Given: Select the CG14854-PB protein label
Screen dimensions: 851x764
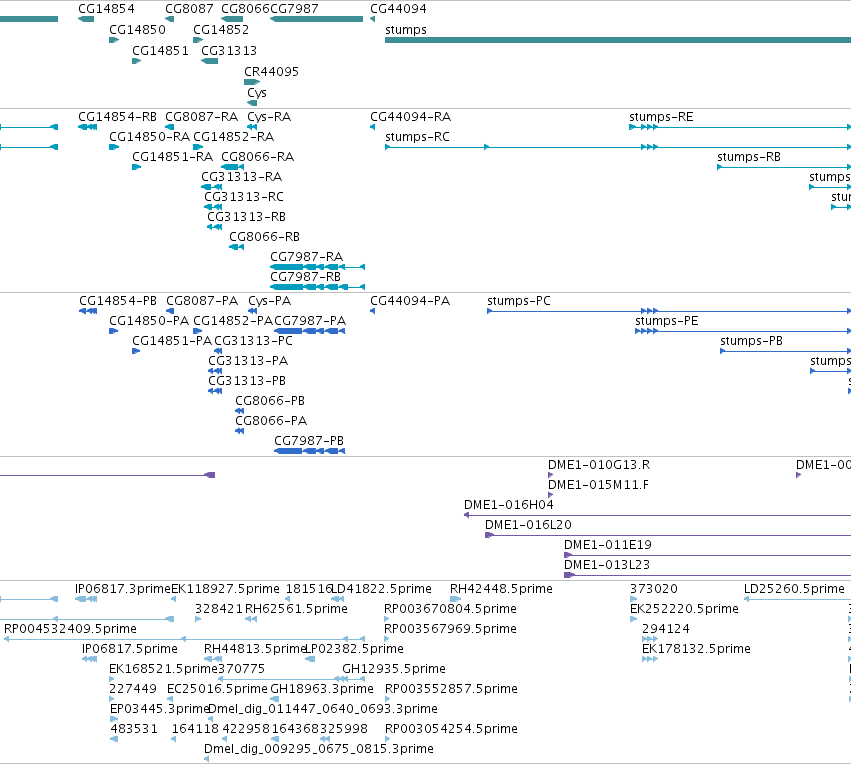Looking at the screenshot, I should [x=118, y=301].
